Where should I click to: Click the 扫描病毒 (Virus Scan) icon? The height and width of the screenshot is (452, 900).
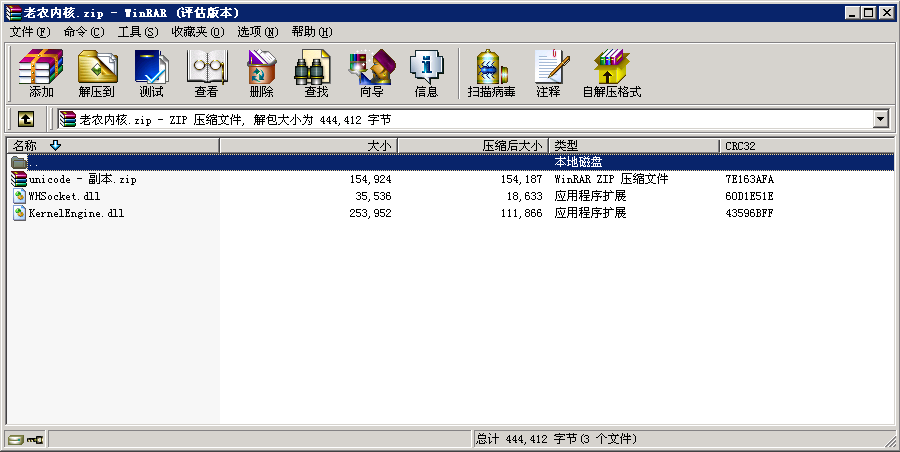tap(491, 73)
